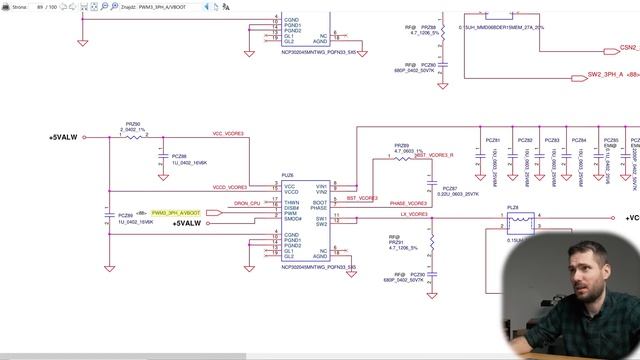Click the VCCD_VCORE3 net label
The width and height of the screenshot is (640, 360).
pyautogui.click(x=230, y=188)
